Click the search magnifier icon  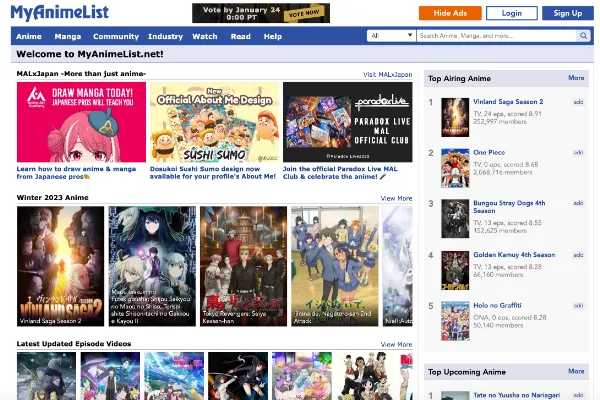(x=583, y=36)
